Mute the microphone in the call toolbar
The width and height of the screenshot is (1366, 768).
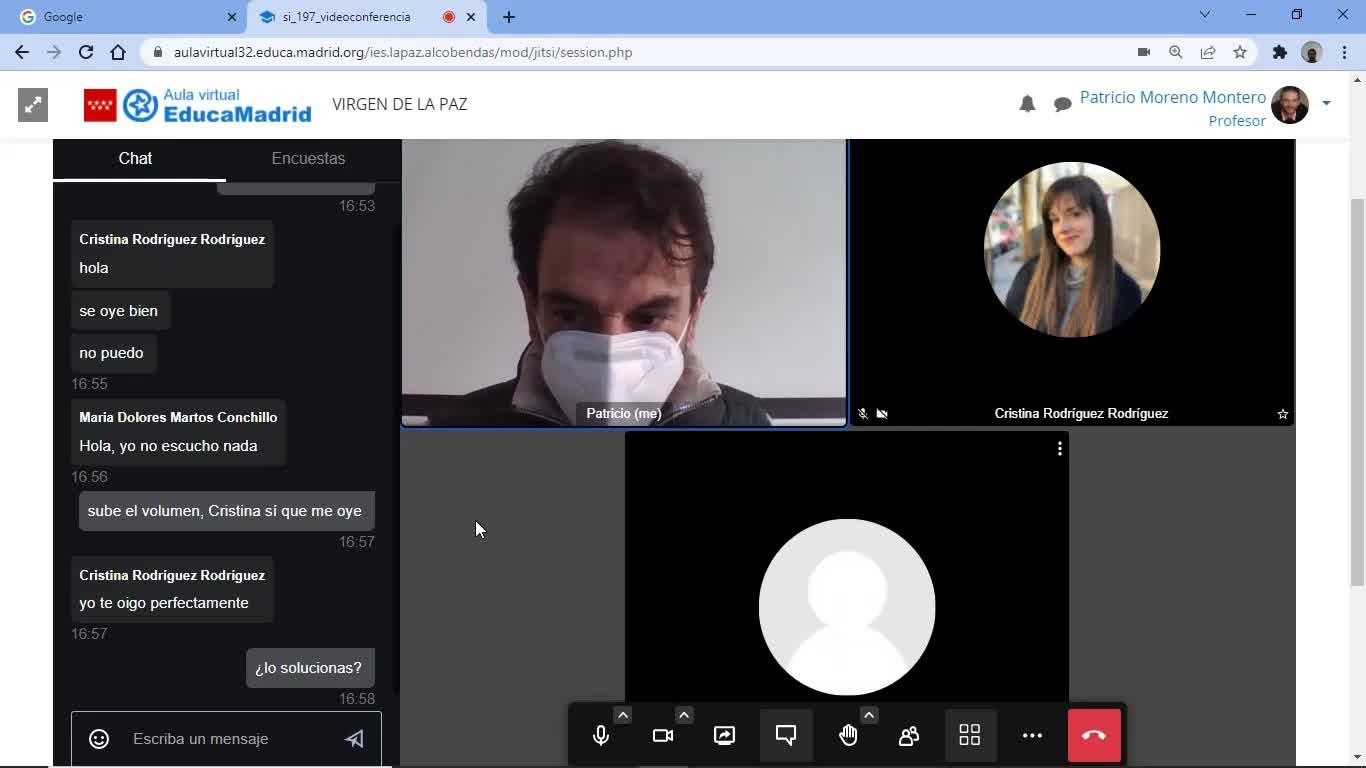pyautogui.click(x=601, y=736)
